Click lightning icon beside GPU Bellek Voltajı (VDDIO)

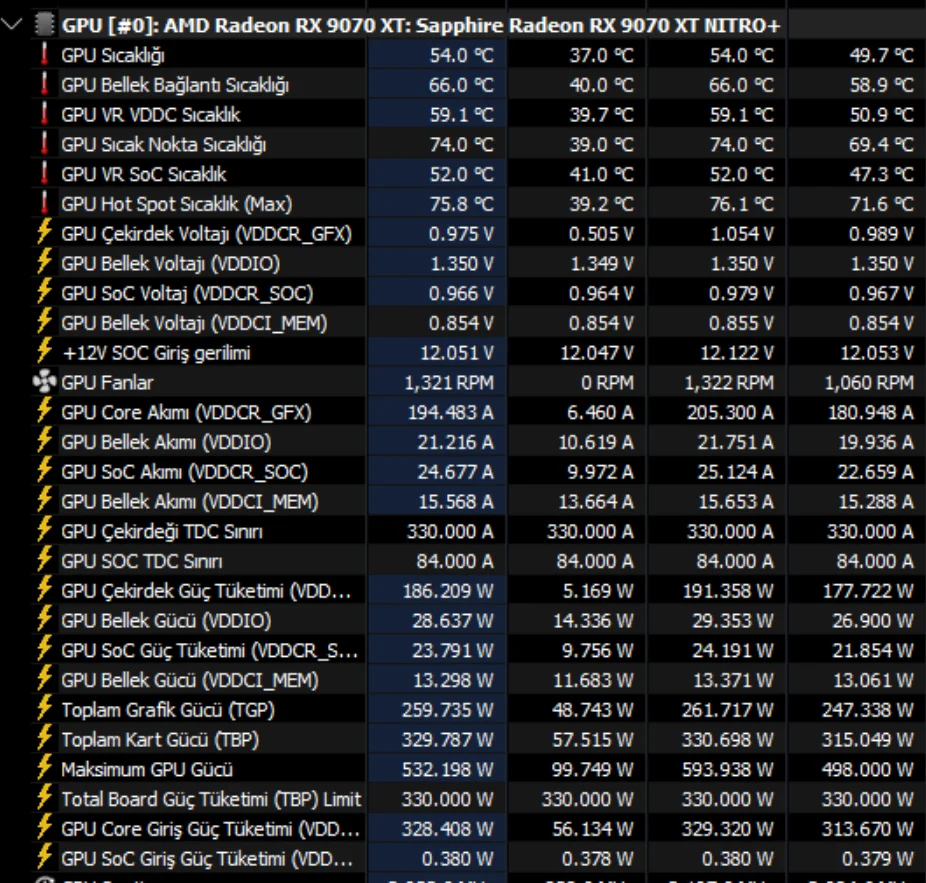click(x=44, y=262)
